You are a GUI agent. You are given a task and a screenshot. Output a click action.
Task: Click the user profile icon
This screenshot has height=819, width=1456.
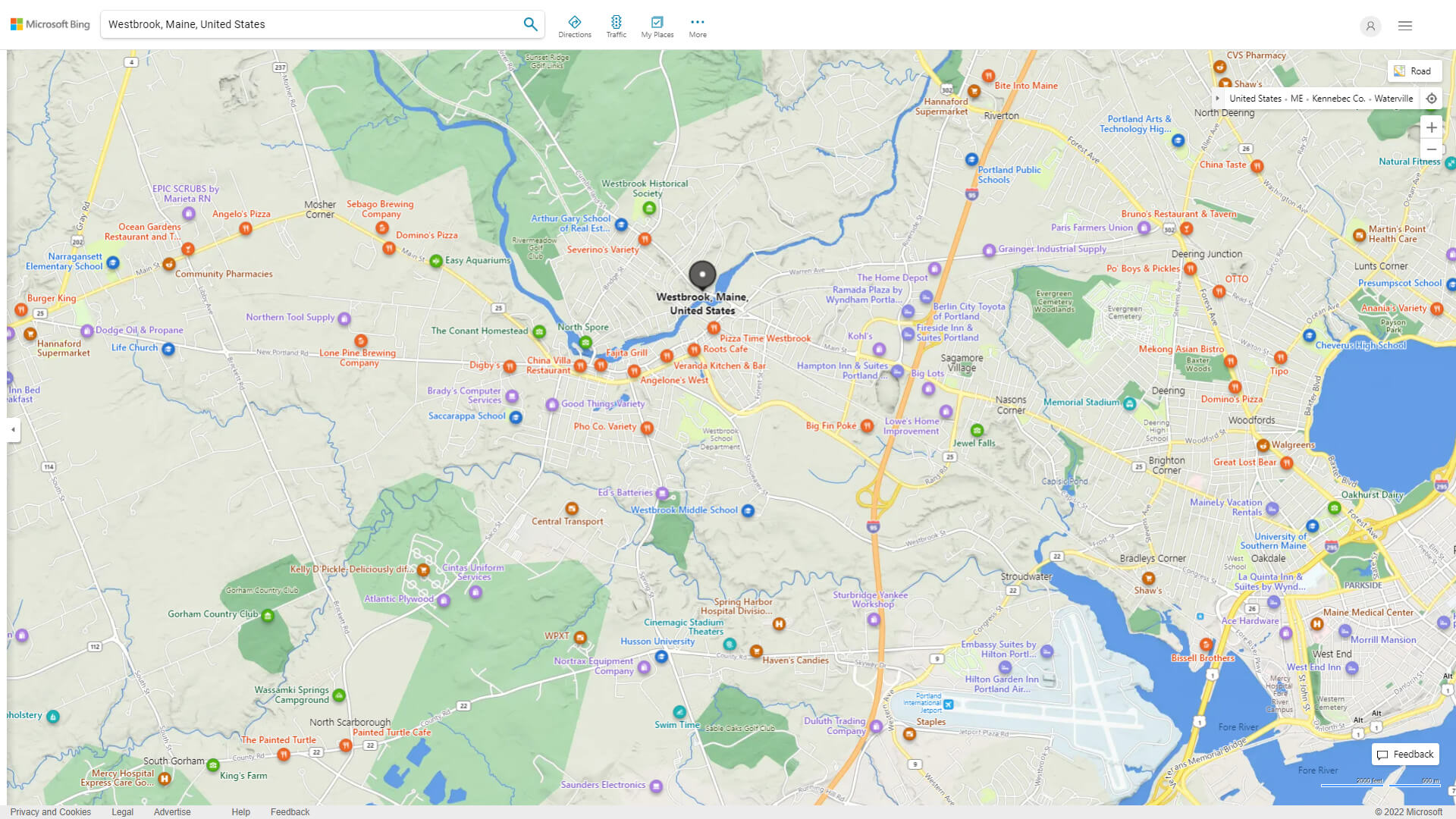(x=1370, y=27)
